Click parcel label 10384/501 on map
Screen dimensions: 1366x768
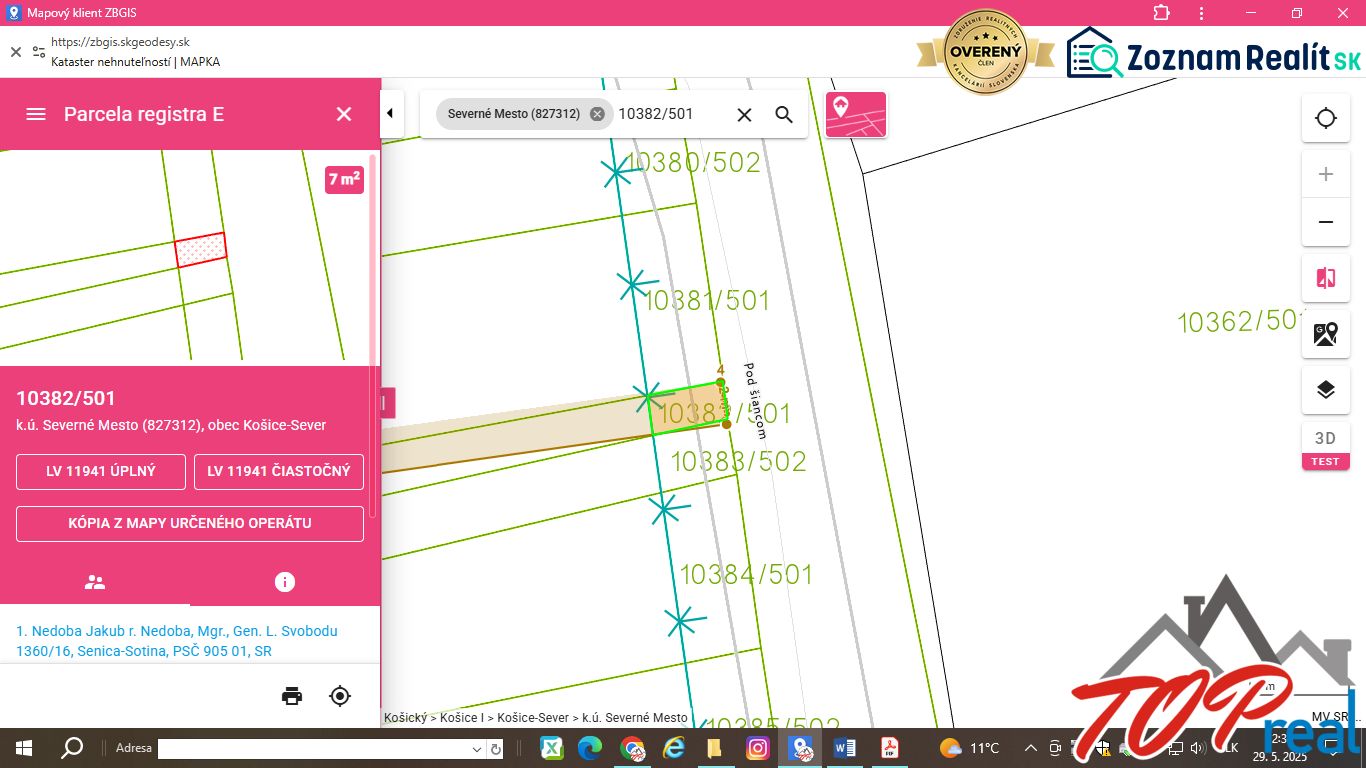tap(746, 574)
